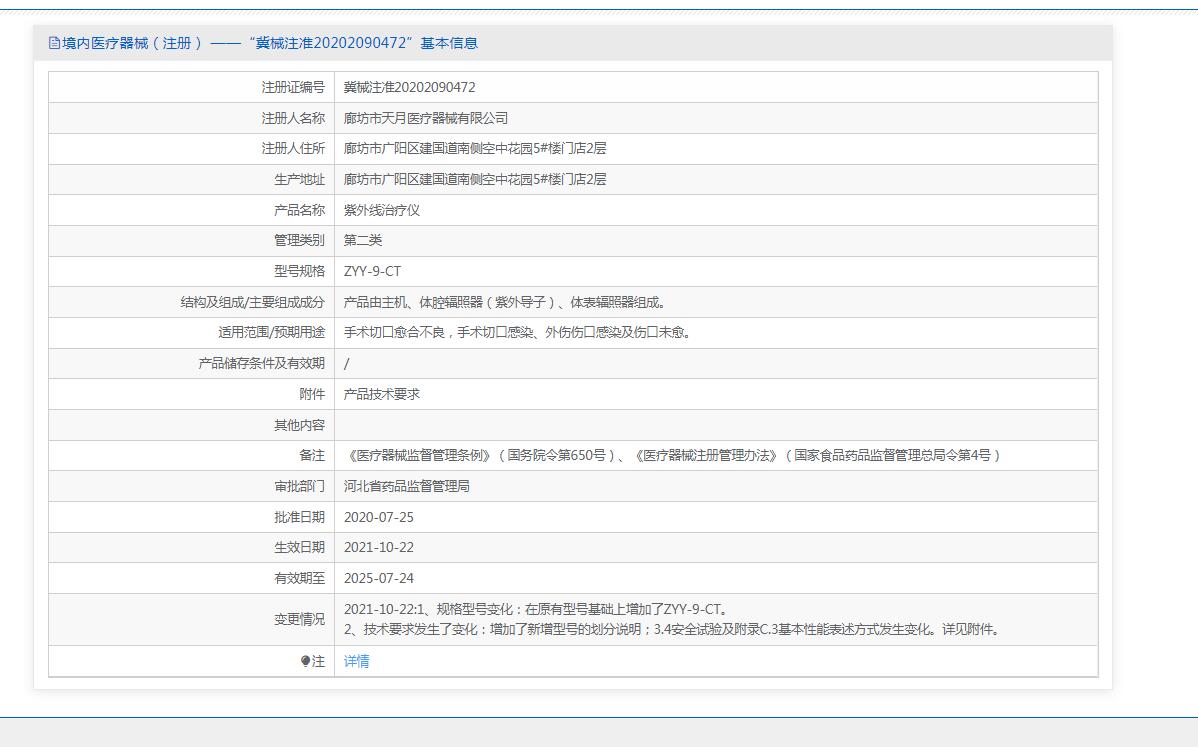Click the expiry date 2025-07-24
1198x747 pixels.
click(378, 578)
